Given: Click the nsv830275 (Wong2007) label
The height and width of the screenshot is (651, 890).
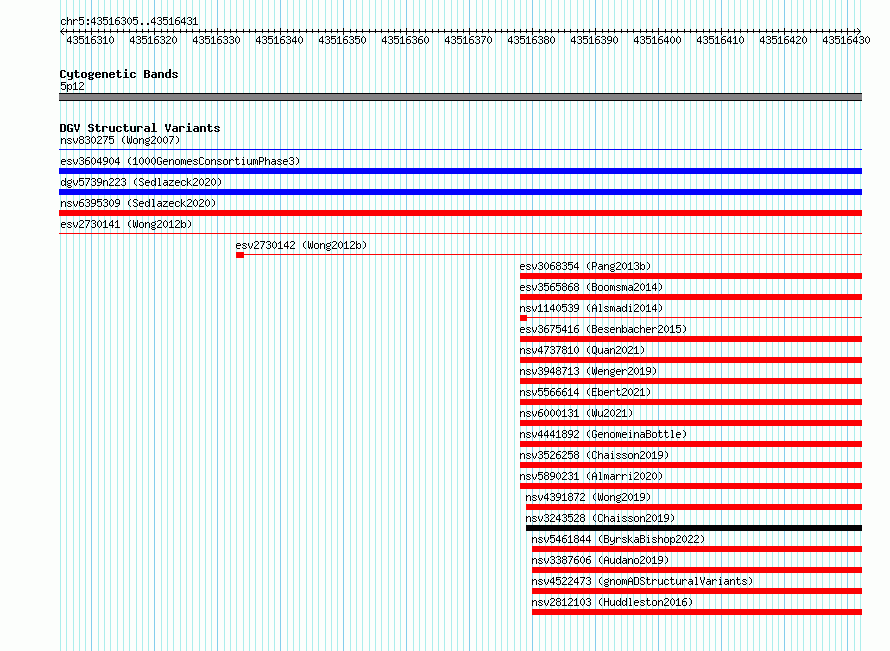Looking at the screenshot, I should point(120,140).
